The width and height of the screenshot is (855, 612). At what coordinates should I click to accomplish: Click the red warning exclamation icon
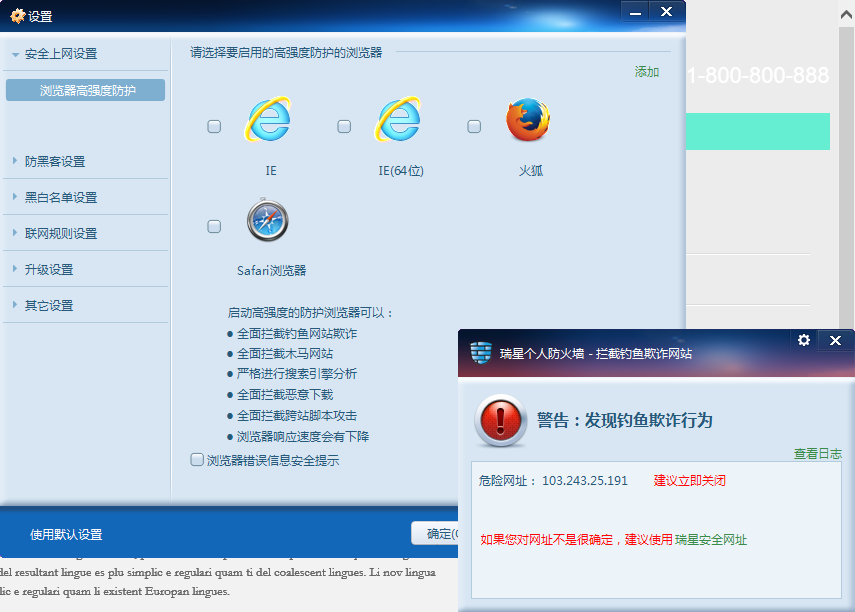coord(501,421)
